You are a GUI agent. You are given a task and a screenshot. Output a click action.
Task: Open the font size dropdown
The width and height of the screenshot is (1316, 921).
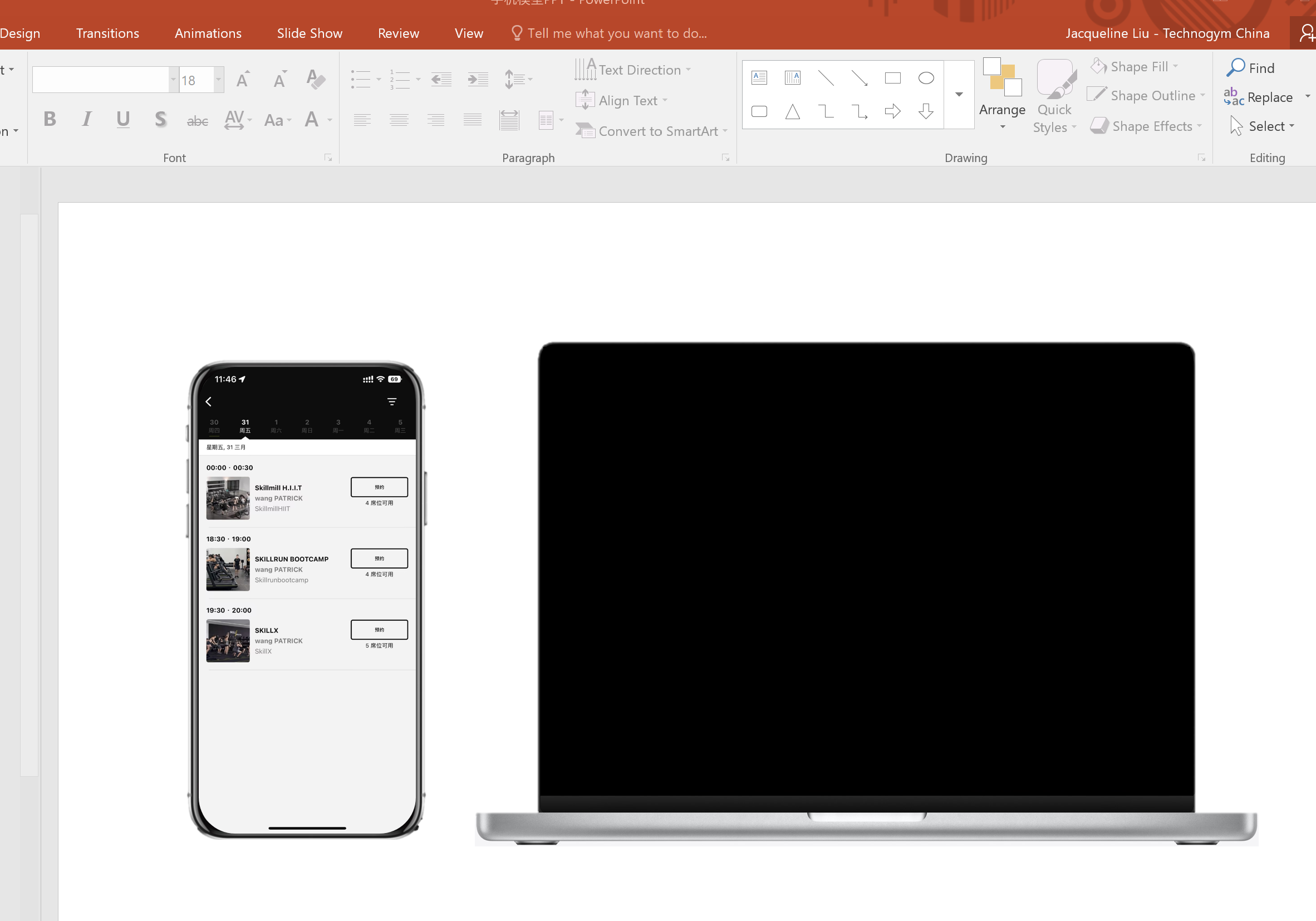[218, 80]
